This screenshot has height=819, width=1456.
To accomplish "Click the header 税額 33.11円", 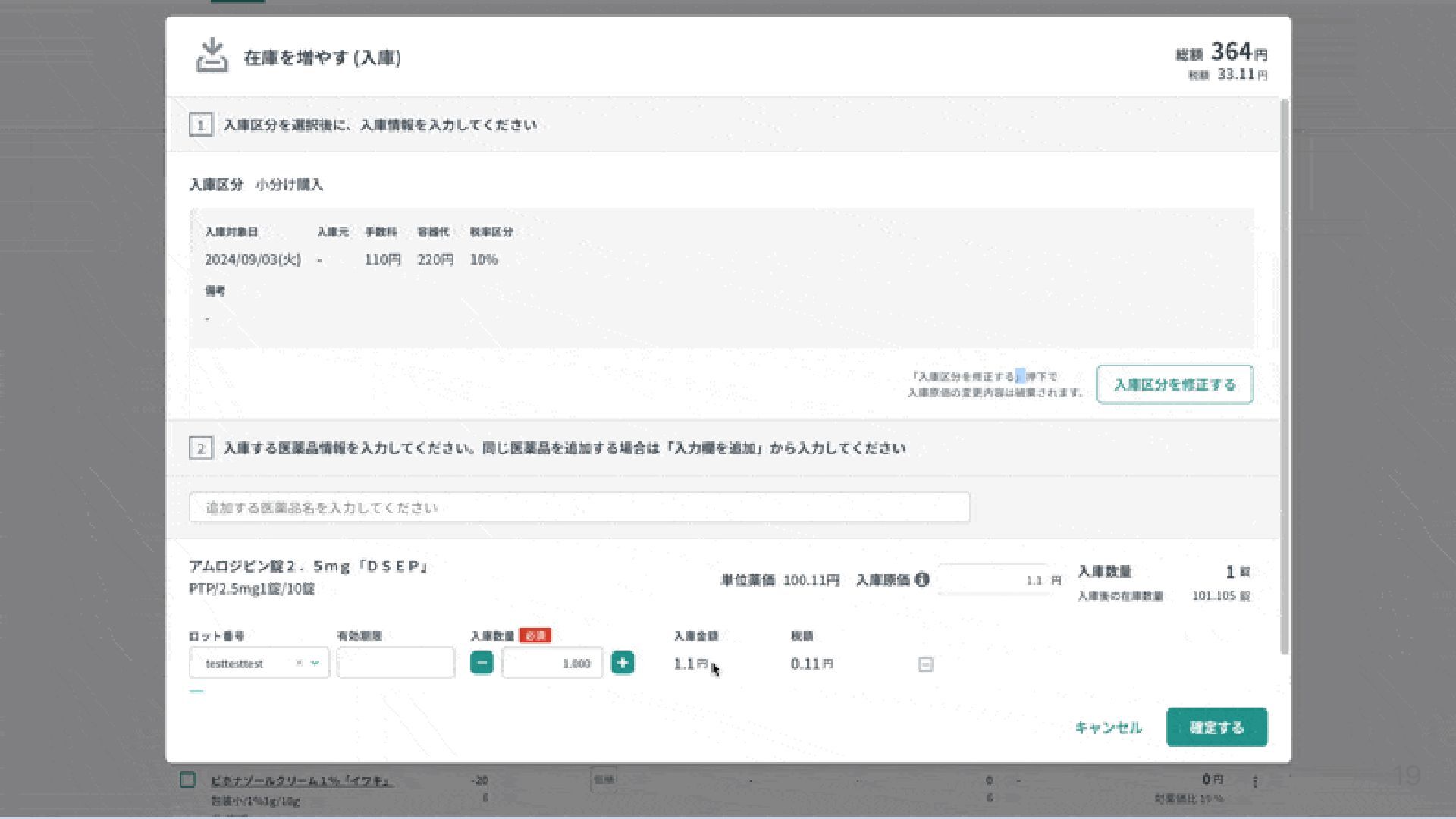I will (1228, 74).
